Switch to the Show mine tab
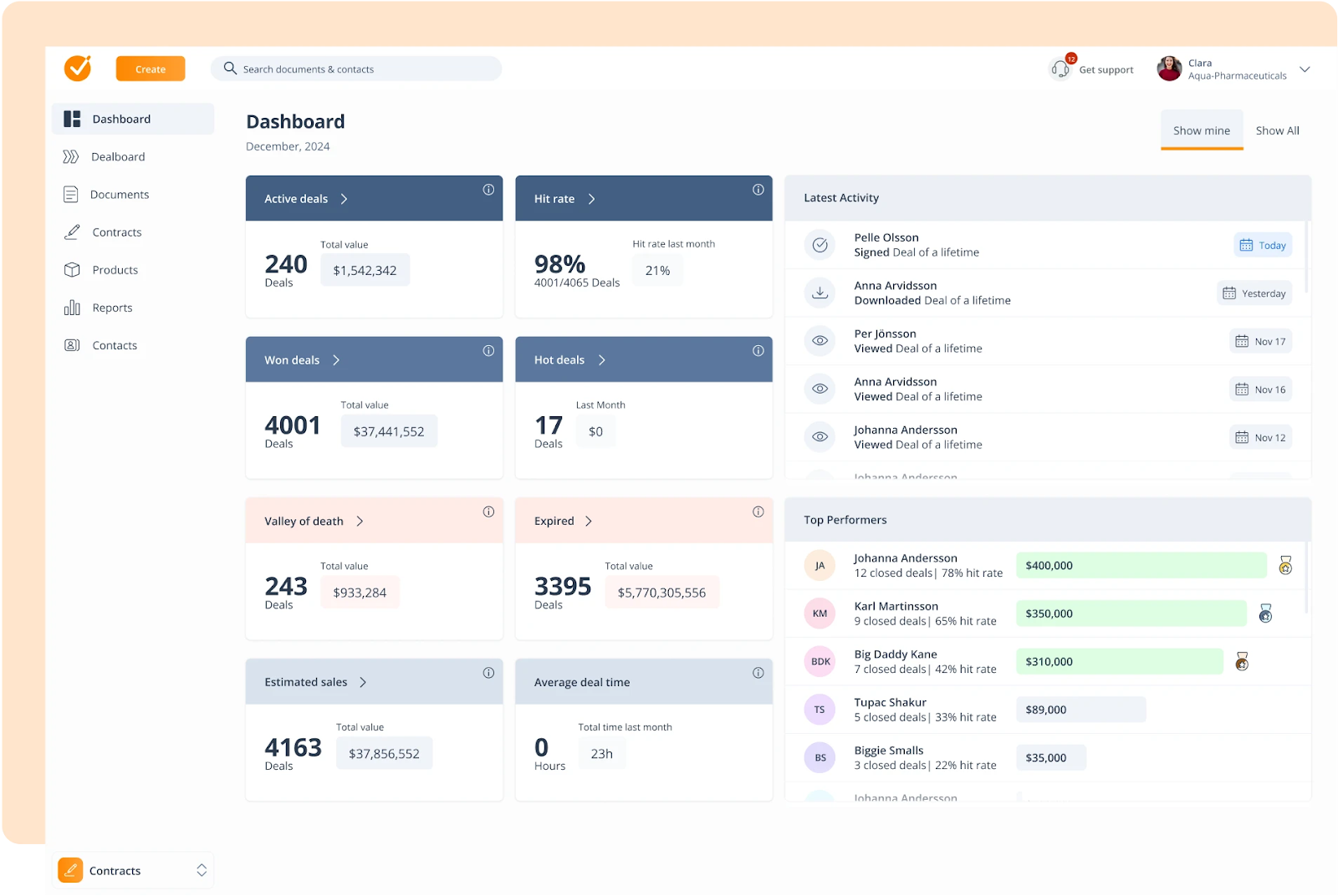 1201,130
